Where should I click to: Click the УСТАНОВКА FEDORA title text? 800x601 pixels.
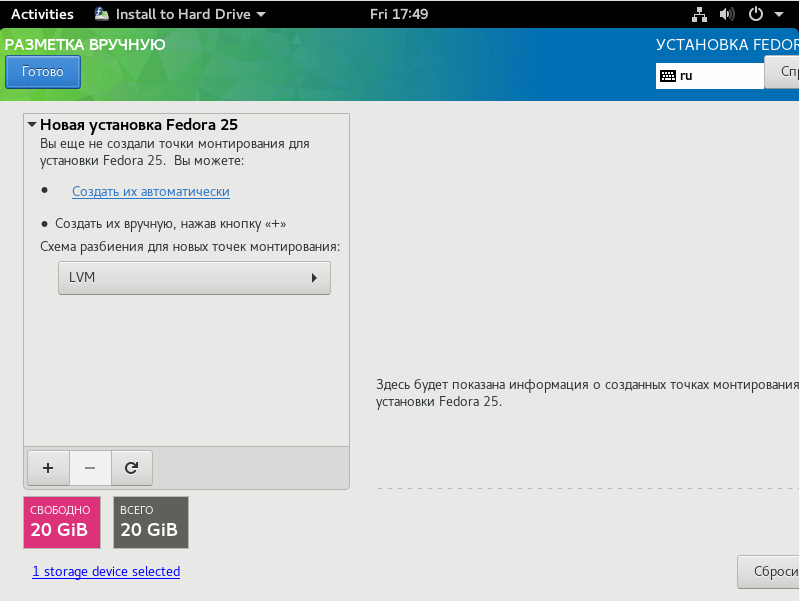point(728,45)
